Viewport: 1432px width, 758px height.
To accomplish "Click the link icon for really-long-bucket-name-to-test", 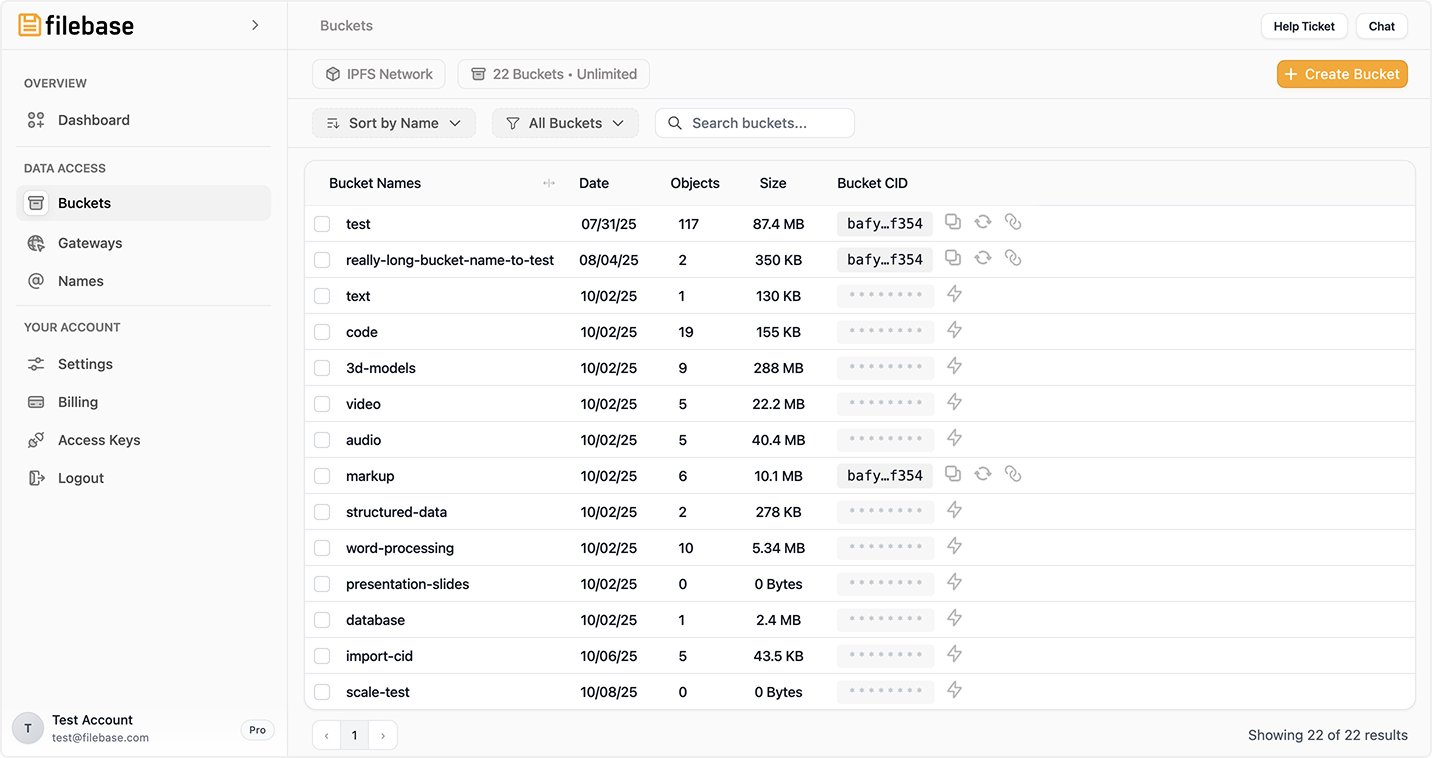I will tap(1013, 258).
